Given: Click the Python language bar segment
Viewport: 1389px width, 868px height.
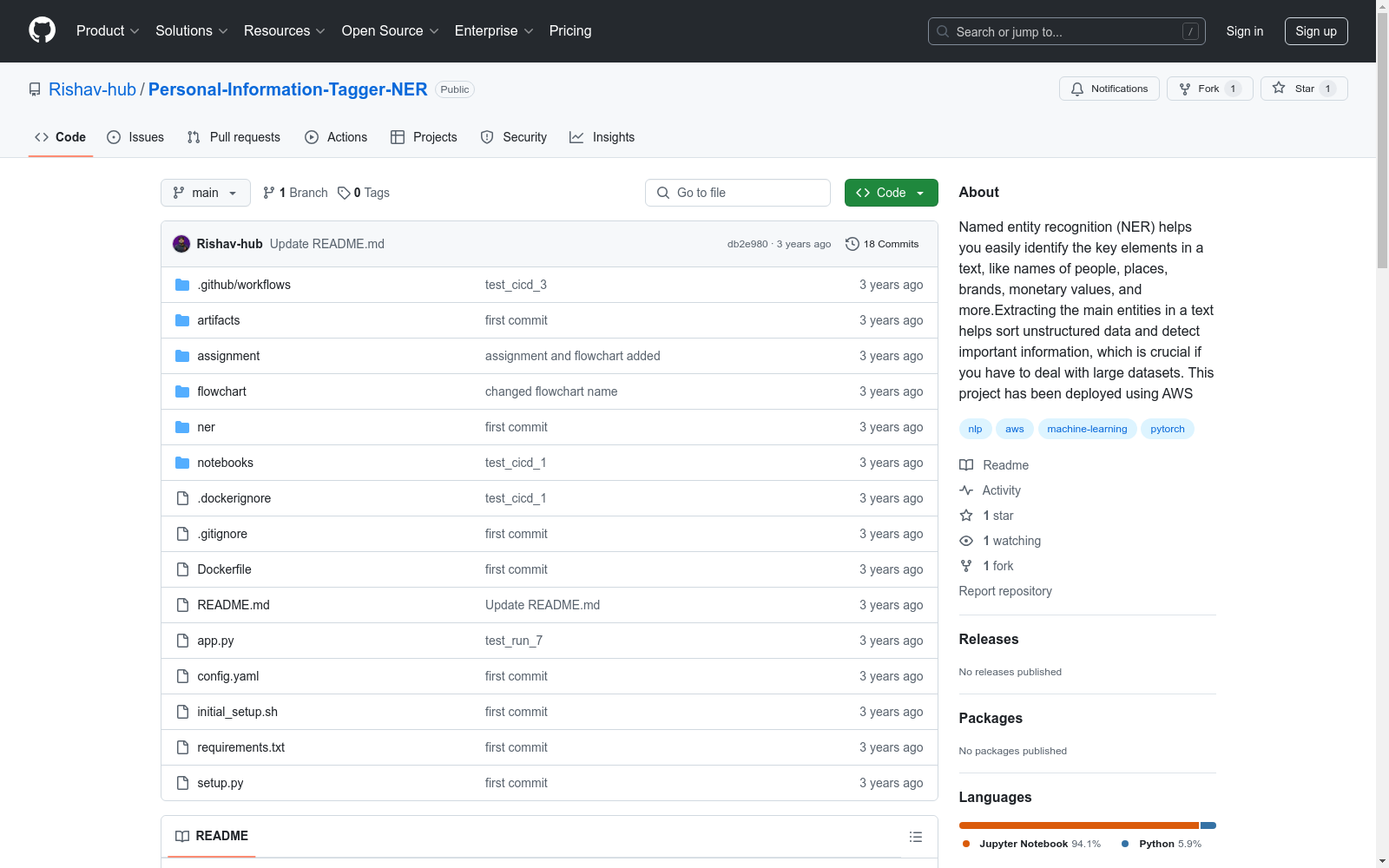Looking at the screenshot, I should [x=1208, y=825].
